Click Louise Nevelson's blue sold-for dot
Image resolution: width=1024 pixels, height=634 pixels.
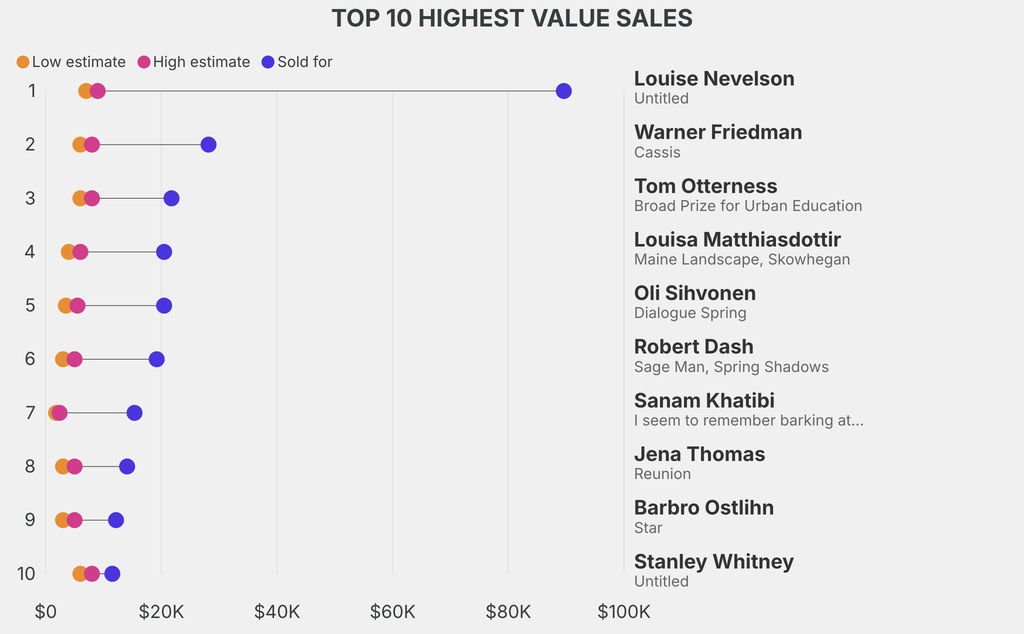coord(564,91)
